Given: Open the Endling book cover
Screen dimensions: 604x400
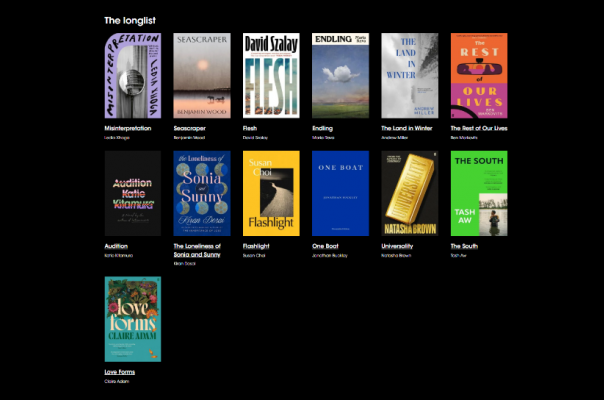Looking at the screenshot, I should pyautogui.click(x=341, y=76).
